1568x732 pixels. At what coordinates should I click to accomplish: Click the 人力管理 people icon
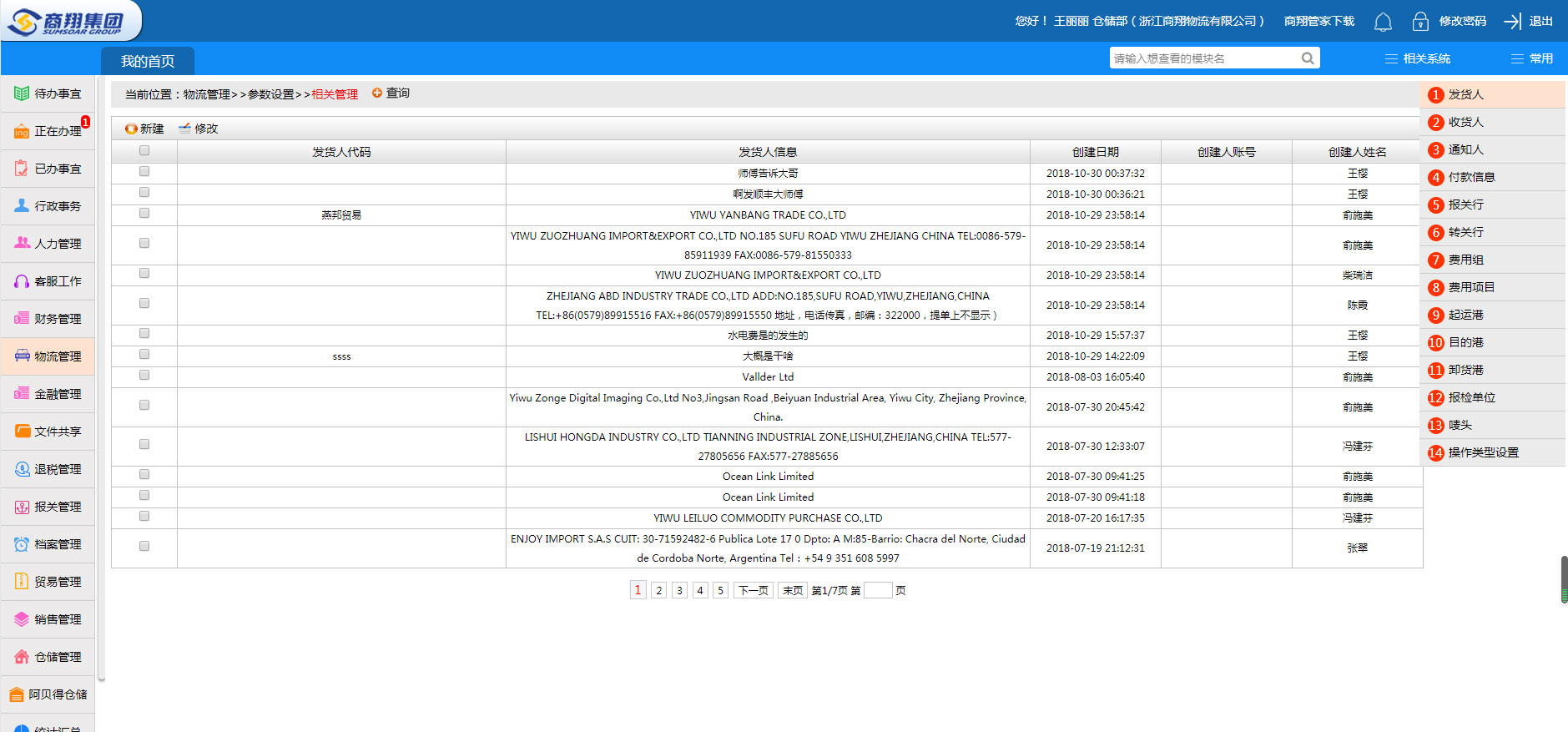click(22, 243)
